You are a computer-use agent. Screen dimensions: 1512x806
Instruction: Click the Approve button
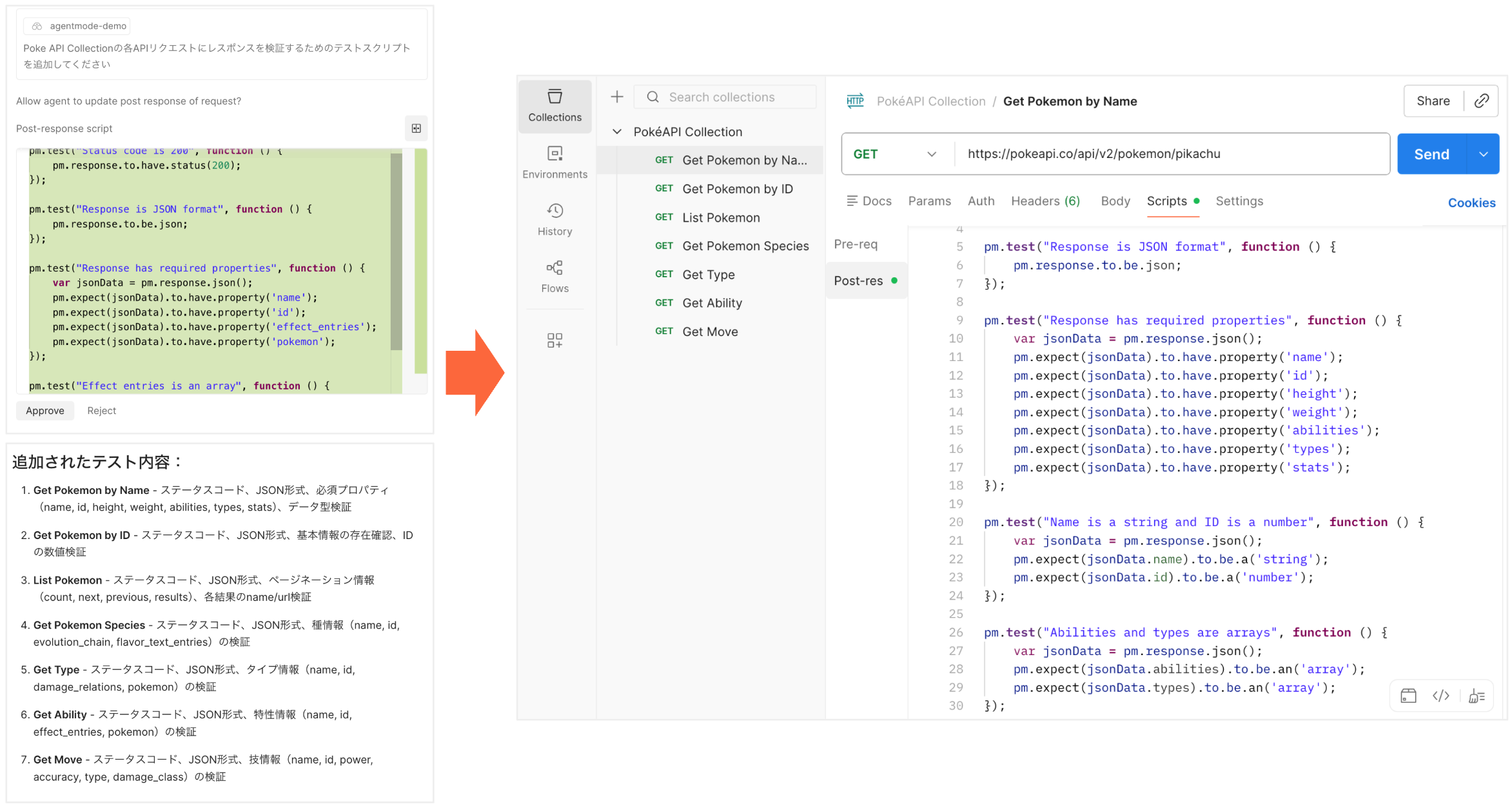pos(45,411)
